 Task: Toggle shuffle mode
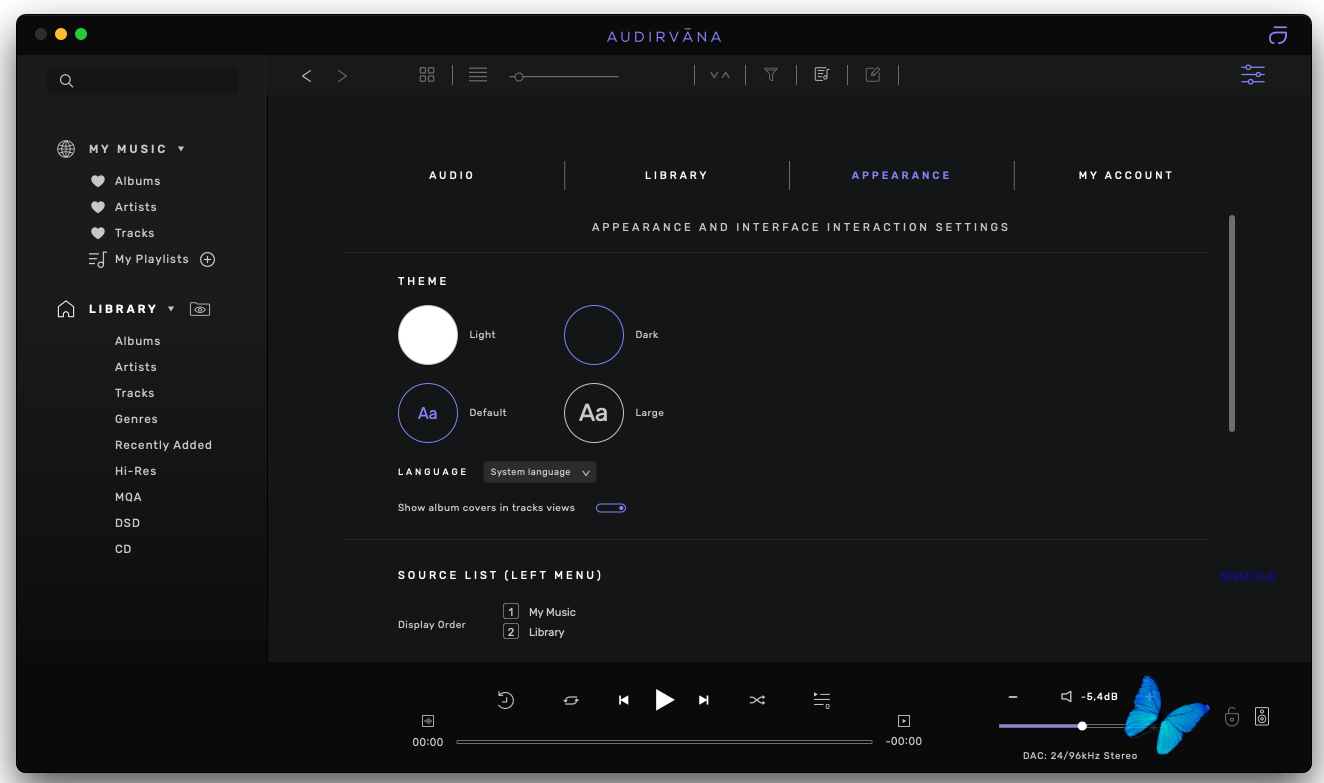[757, 701]
